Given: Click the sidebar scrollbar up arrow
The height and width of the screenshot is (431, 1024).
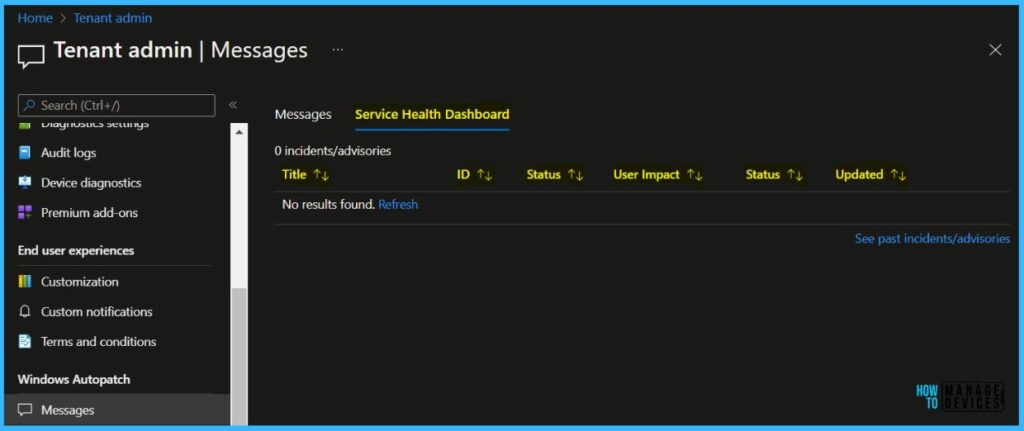Looking at the screenshot, I should (239, 132).
